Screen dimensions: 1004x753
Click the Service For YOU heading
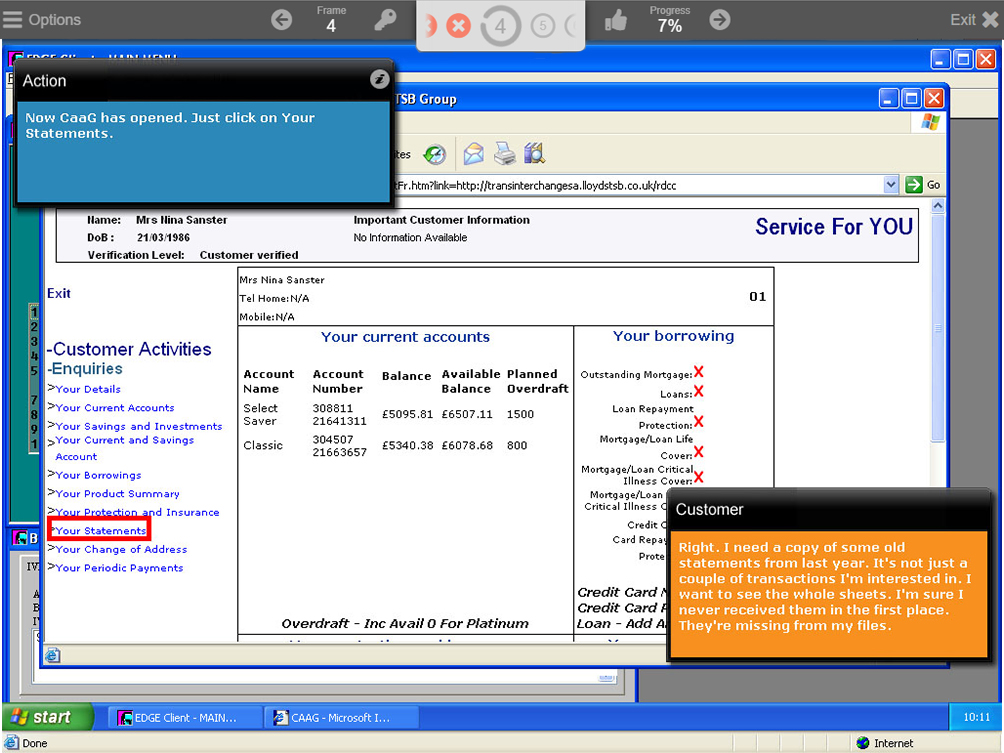pos(834,227)
